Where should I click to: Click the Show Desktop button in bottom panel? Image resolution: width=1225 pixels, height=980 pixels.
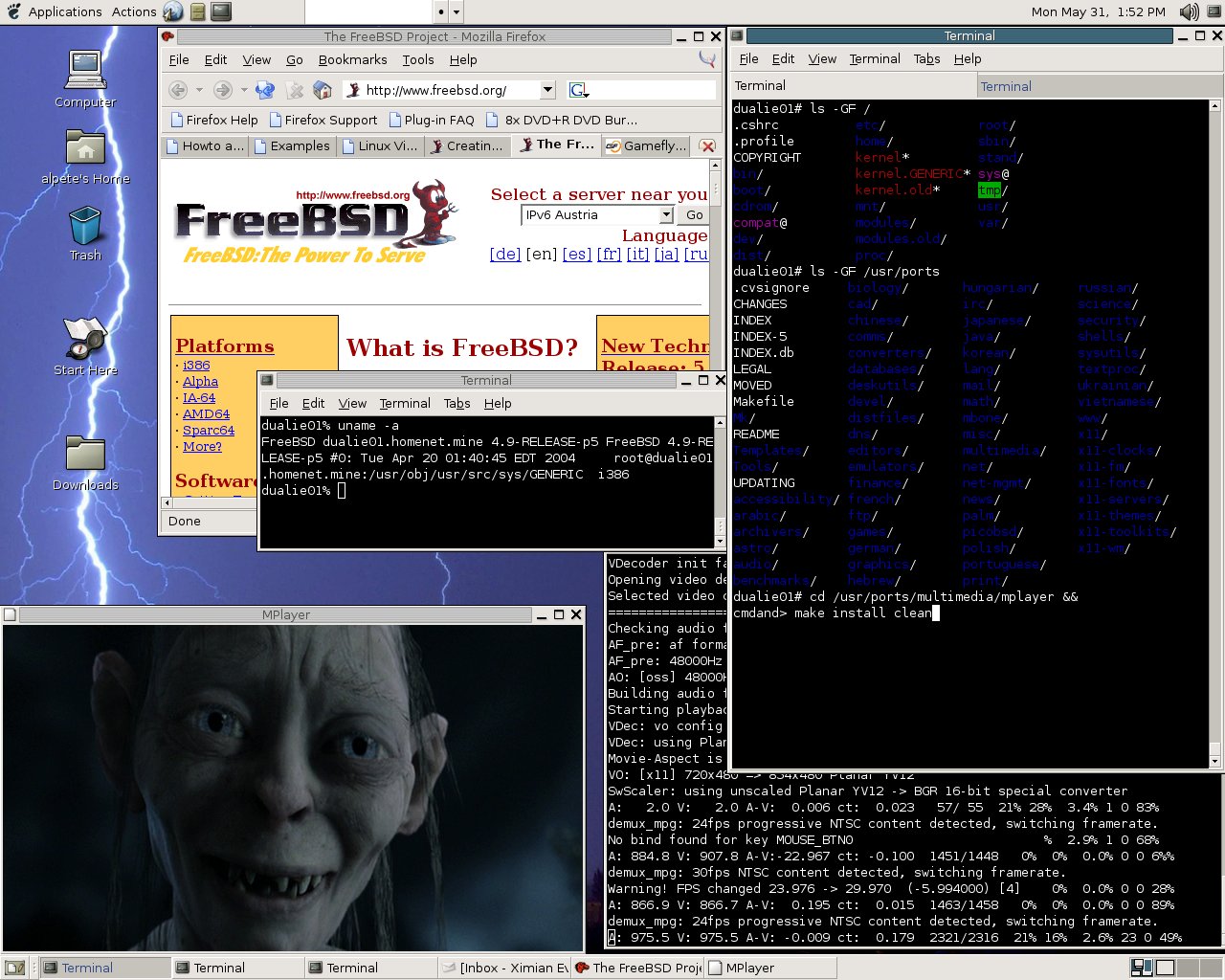pyautogui.click(x=14, y=968)
